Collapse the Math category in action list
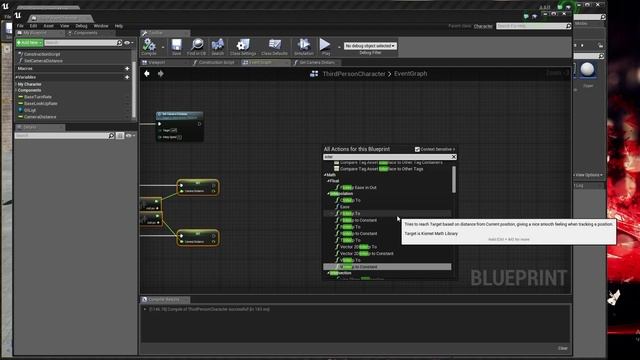640x360 pixels. 325,175
